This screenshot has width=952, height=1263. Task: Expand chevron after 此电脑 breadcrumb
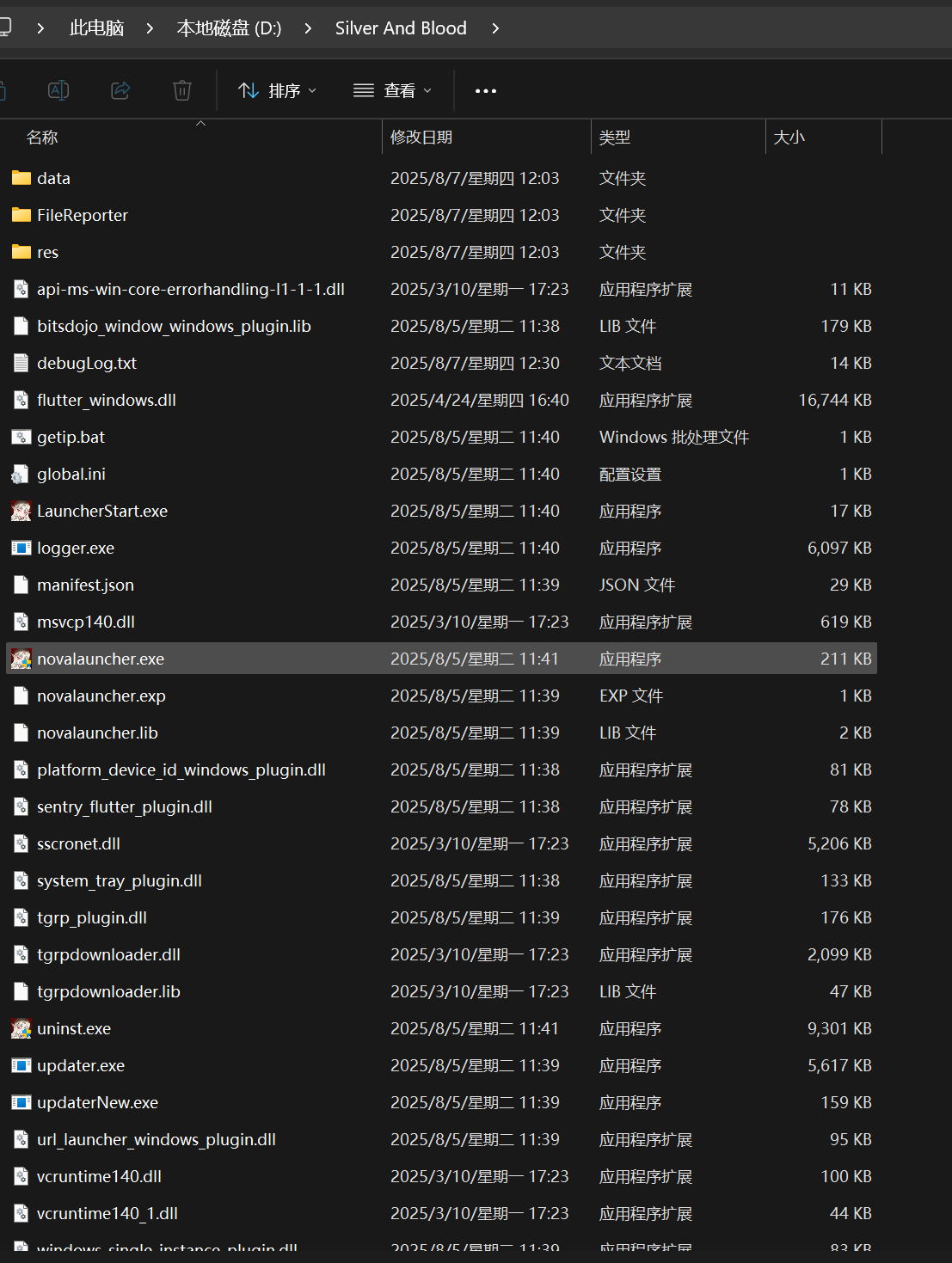(150, 28)
